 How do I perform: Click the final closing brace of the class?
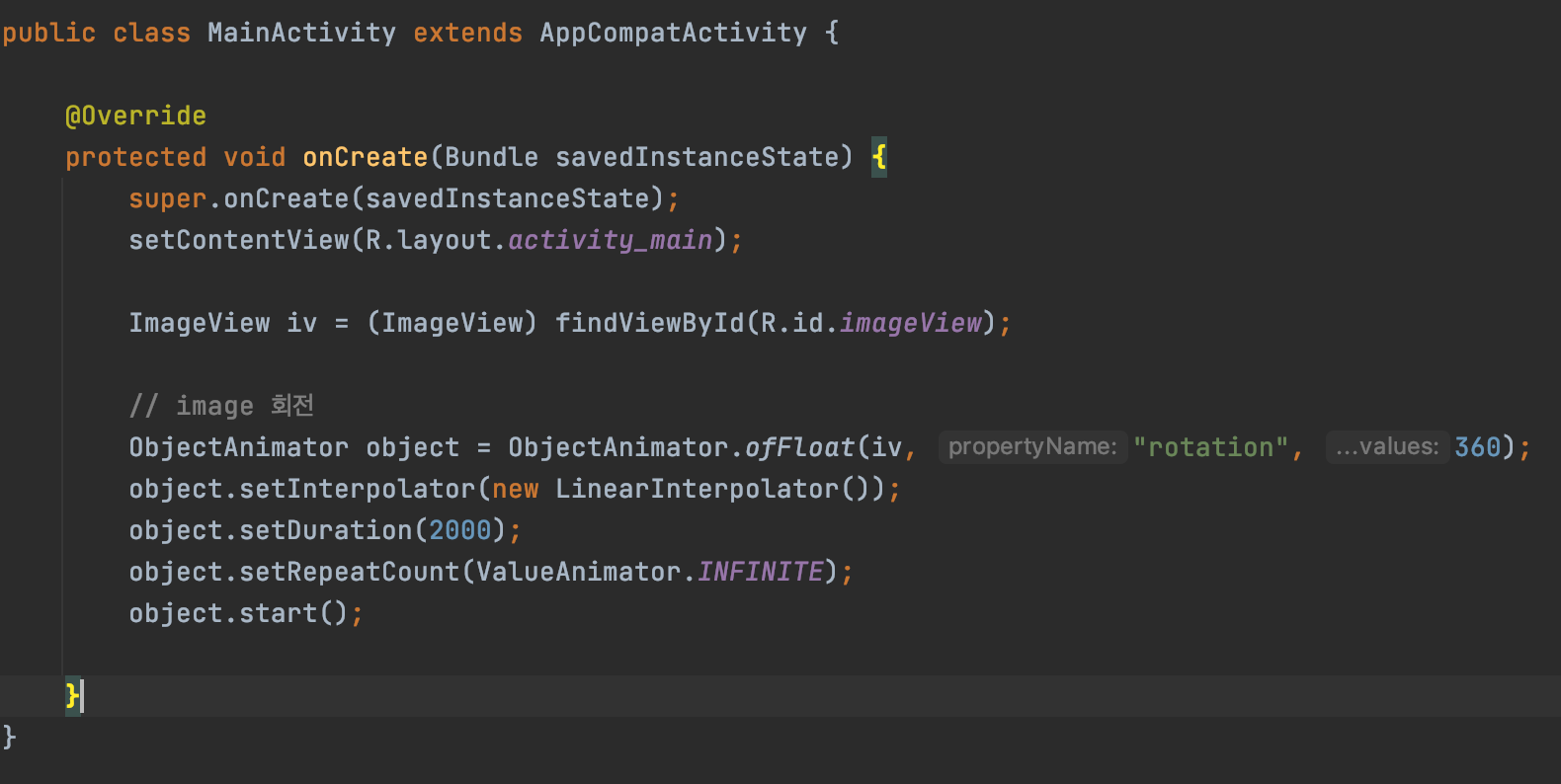[9, 737]
